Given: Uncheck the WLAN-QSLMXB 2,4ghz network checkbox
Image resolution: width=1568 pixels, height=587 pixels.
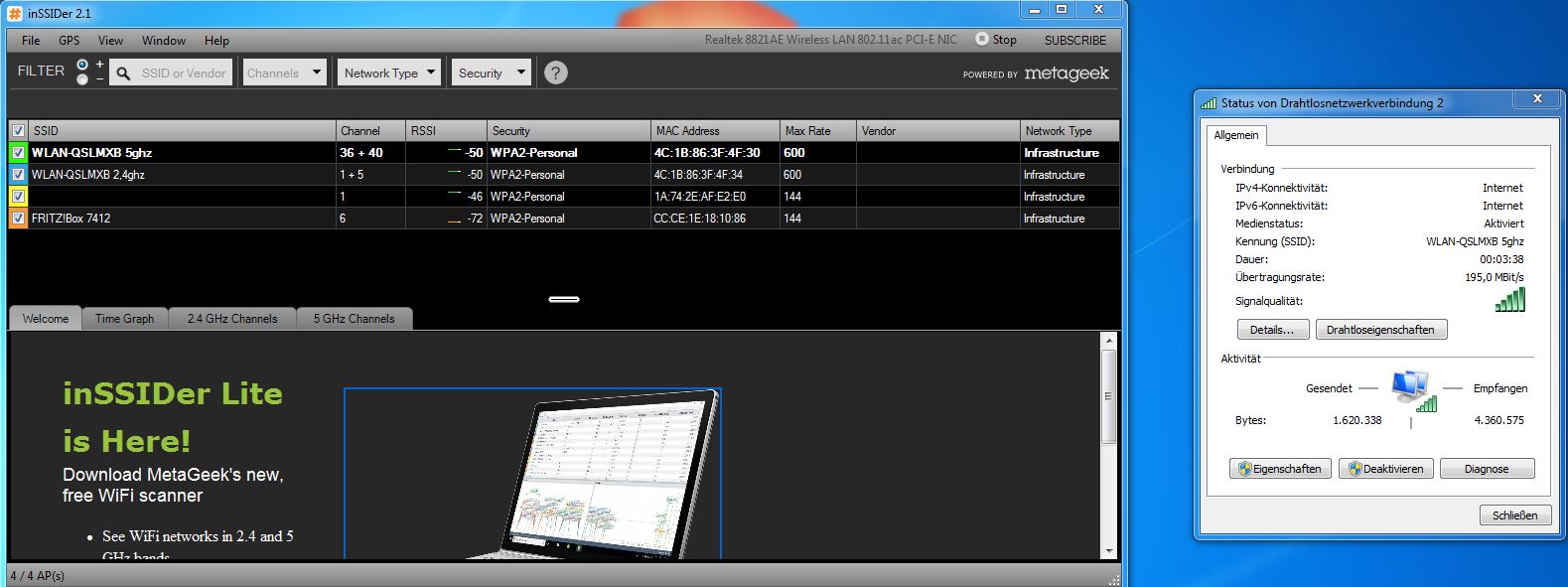Looking at the screenshot, I should pyautogui.click(x=18, y=175).
